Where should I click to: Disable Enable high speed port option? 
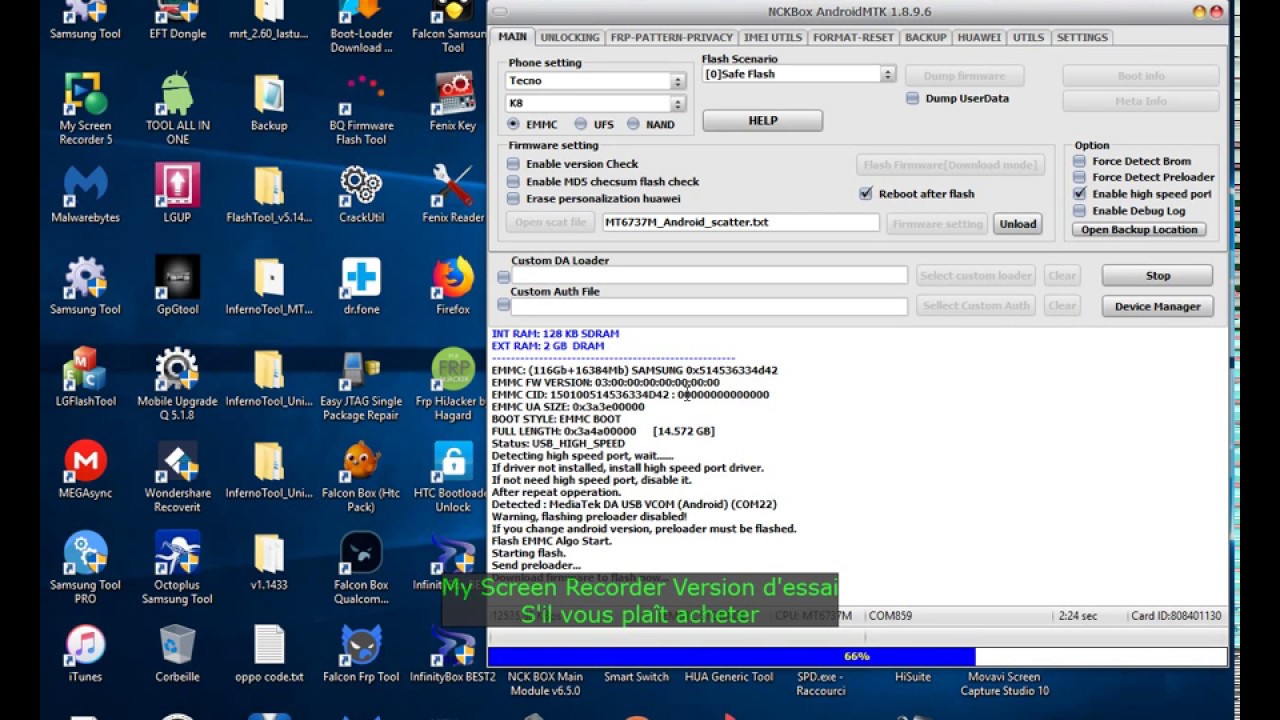(x=1079, y=194)
